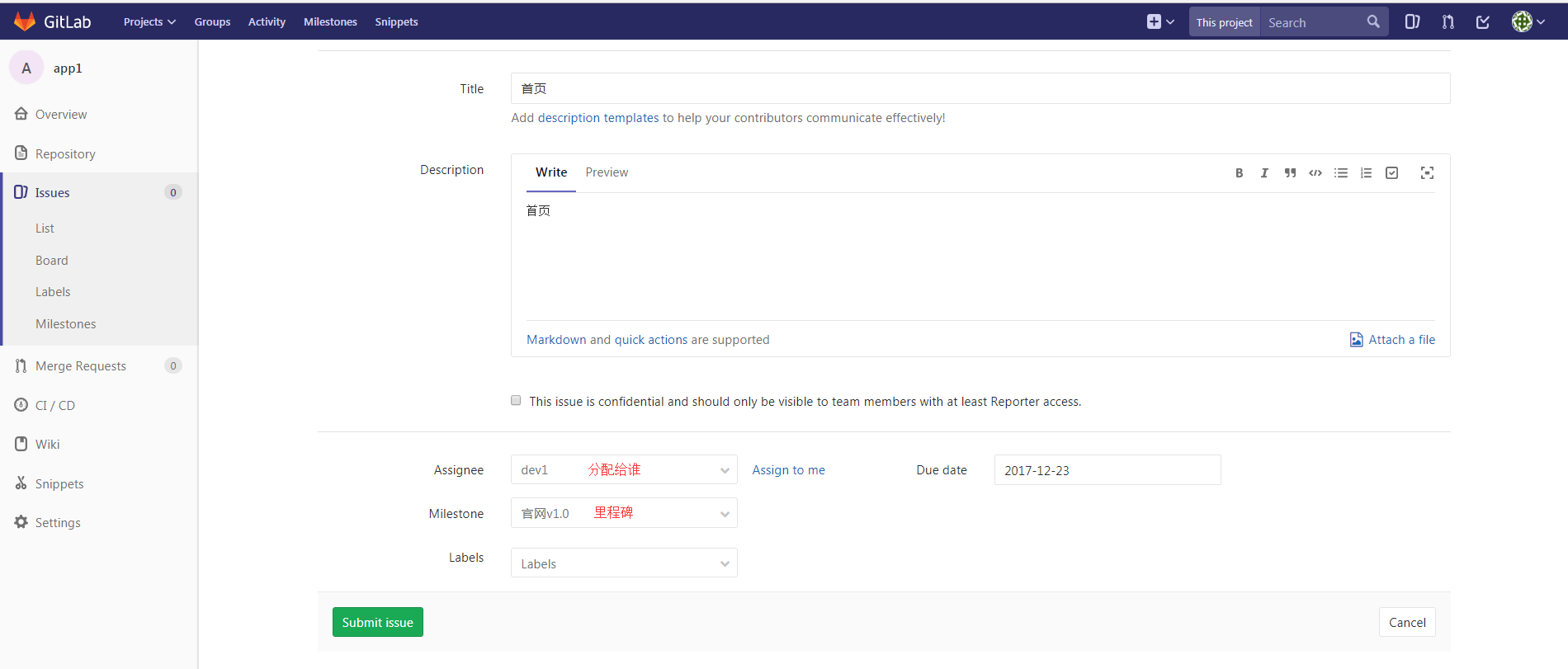
Task: Expand the chevron next to user avatar
Action: pyautogui.click(x=1541, y=22)
